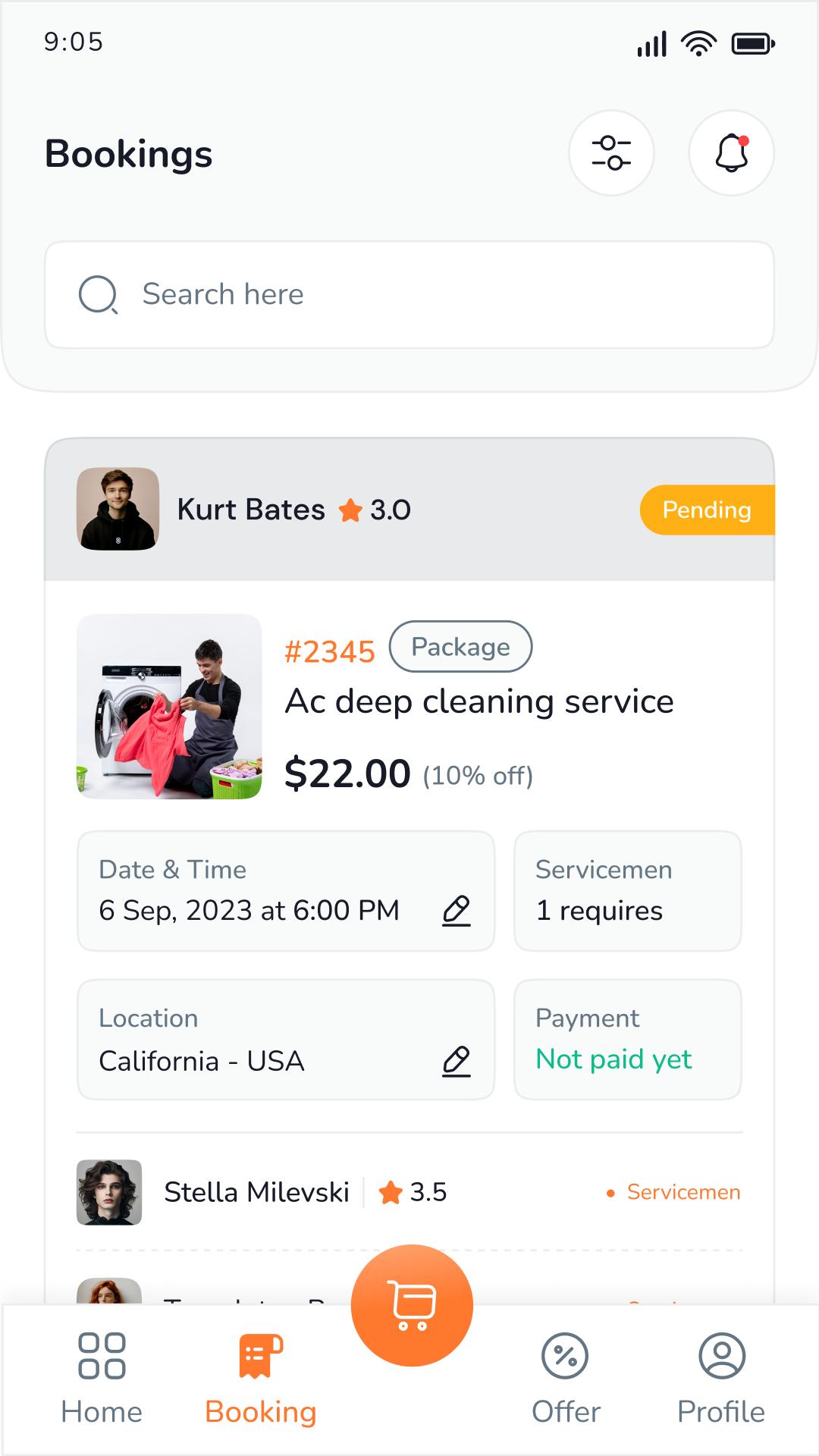Open Kurt Bates profile photo
The height and width of the screenshot is (1456, 819).
point(118,509)
